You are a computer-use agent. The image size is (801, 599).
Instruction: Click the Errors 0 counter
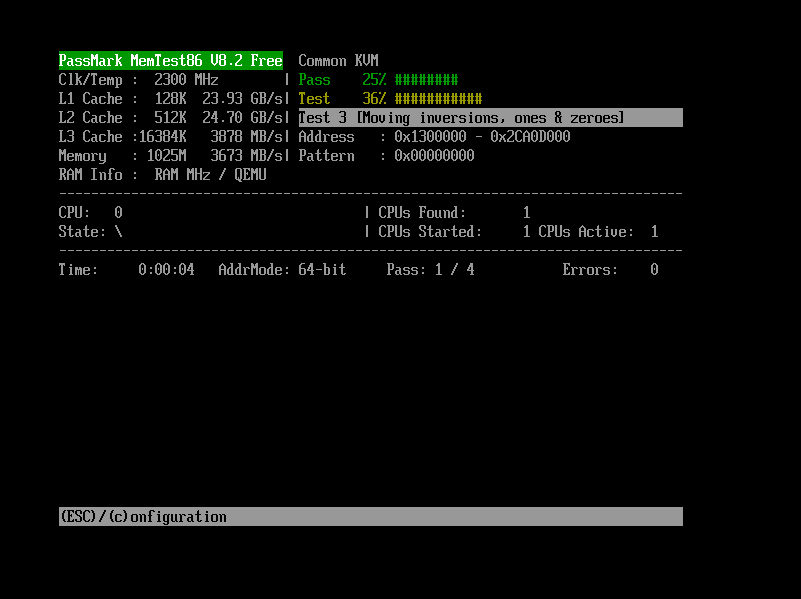tap(610, 269)
